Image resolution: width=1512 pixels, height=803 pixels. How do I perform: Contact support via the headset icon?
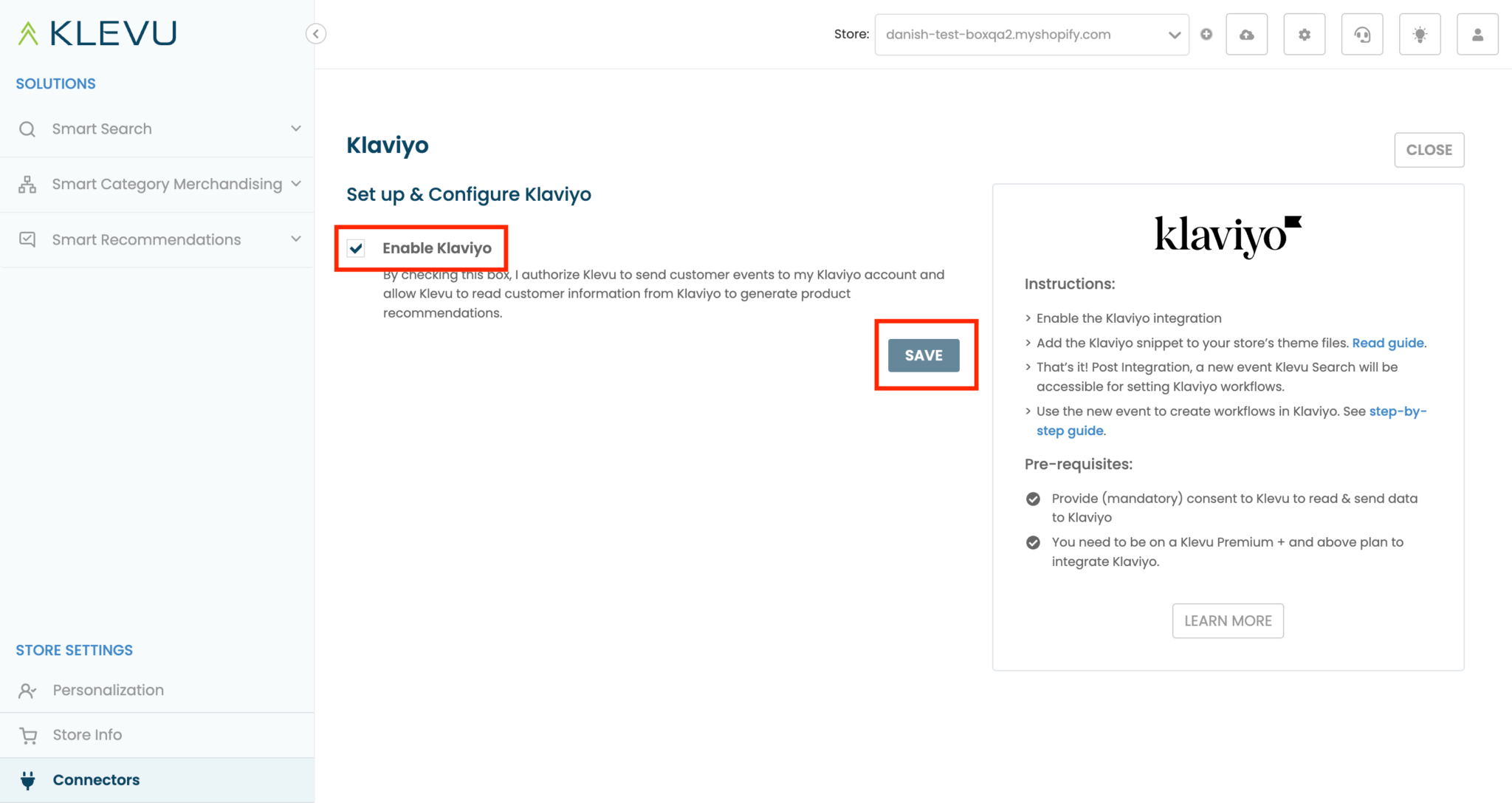(1362, 34)
